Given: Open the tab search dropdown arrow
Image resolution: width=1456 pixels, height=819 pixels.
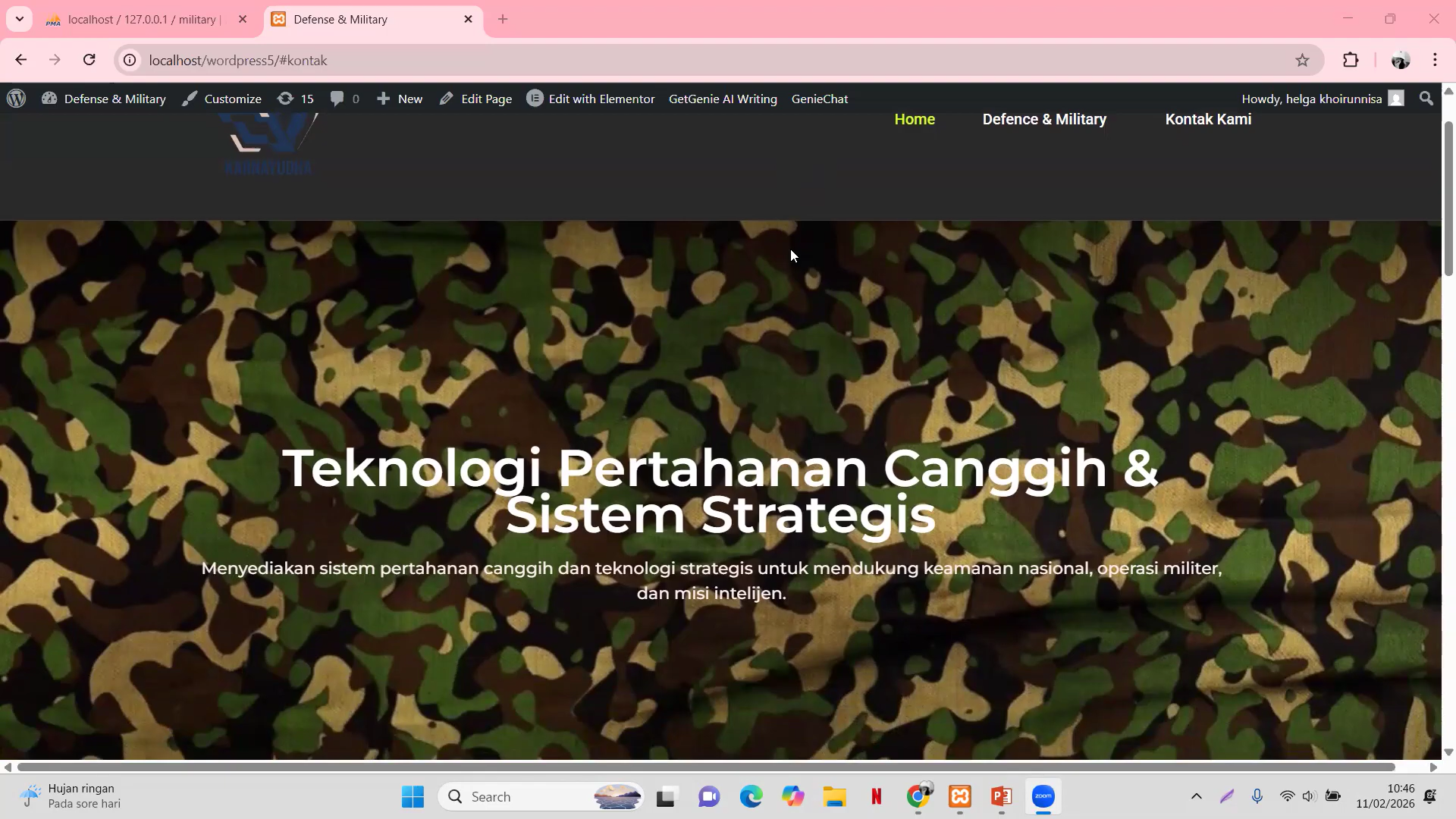Looking at the screenshot, I should (19, 19).
